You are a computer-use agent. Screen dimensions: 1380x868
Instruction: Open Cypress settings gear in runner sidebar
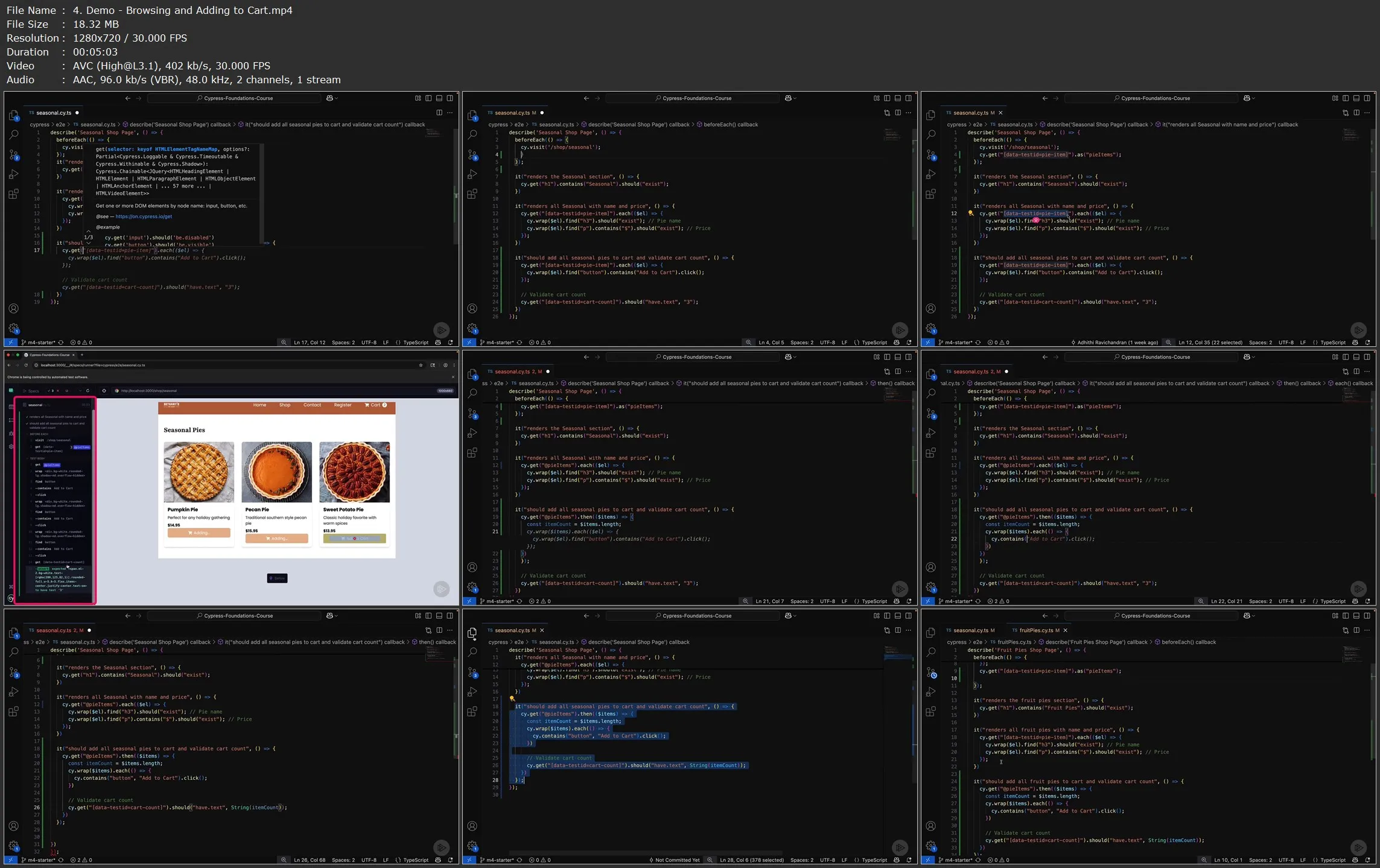point(11,447)
